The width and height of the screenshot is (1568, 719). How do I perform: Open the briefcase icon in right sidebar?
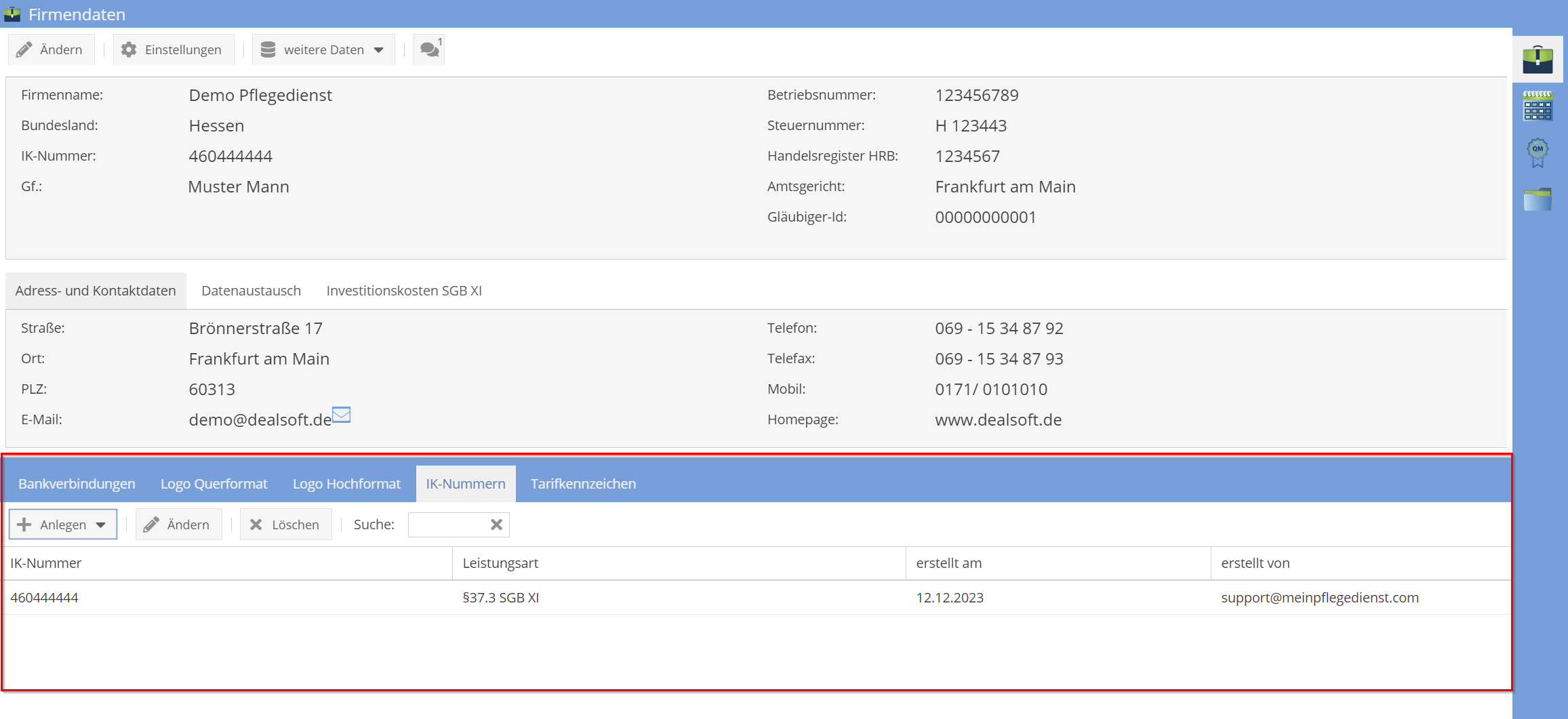[x=1537, y=60]
